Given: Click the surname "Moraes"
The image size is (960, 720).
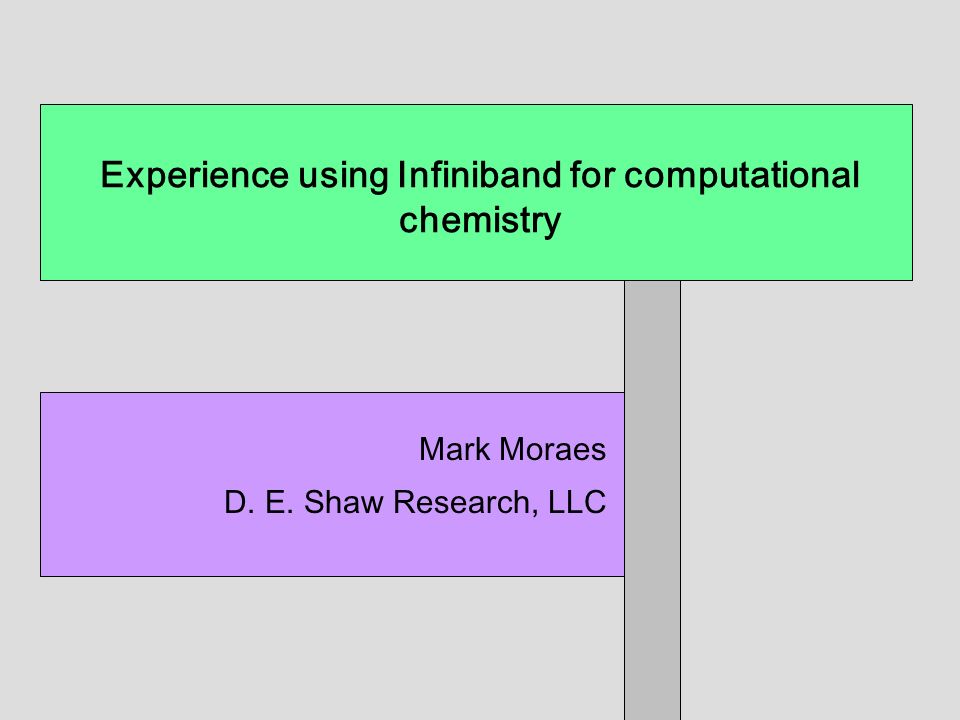Looking at the screenshot, I should pos(552,449).
